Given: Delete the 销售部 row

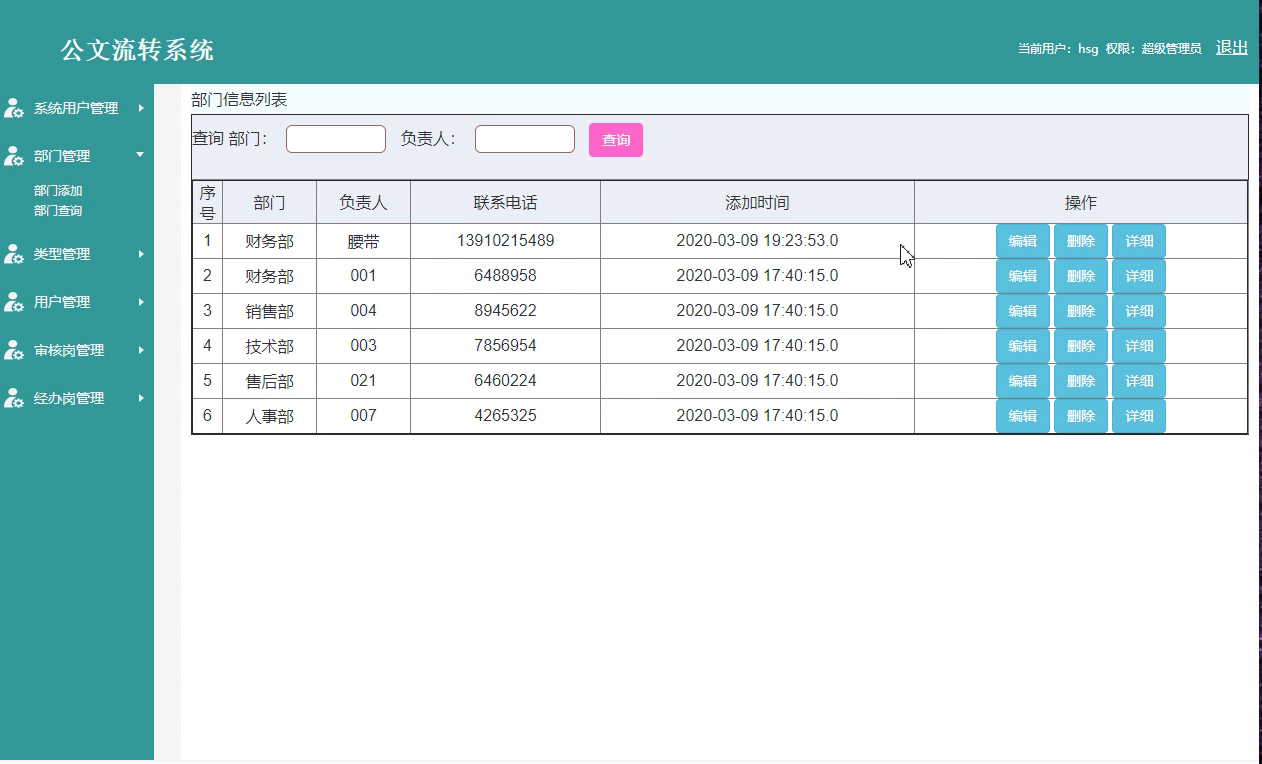Looking at the screenshot, I should point(1081,311).
